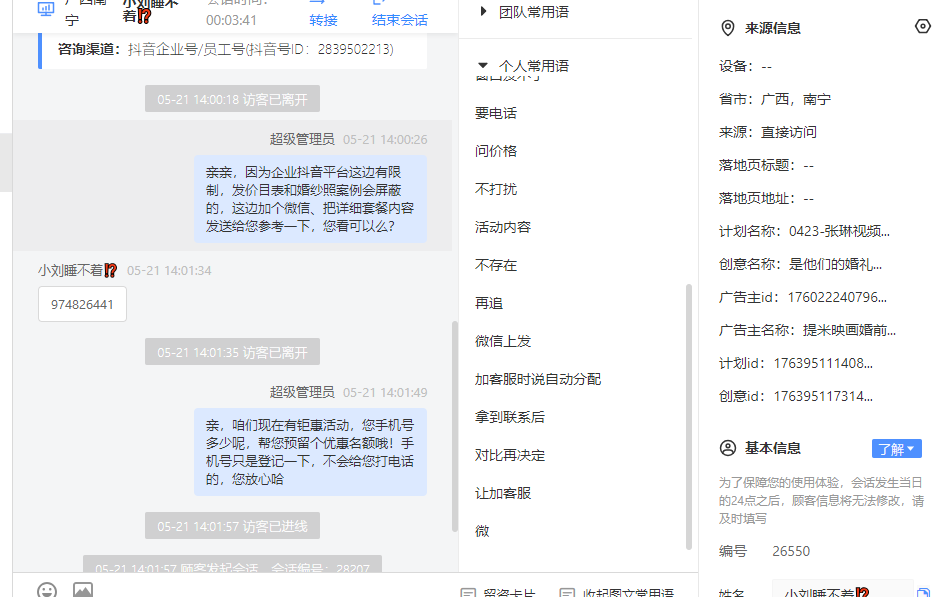Click the quick phrases list scrollbar
Screen dimensions: 940x597
point(689,417)
